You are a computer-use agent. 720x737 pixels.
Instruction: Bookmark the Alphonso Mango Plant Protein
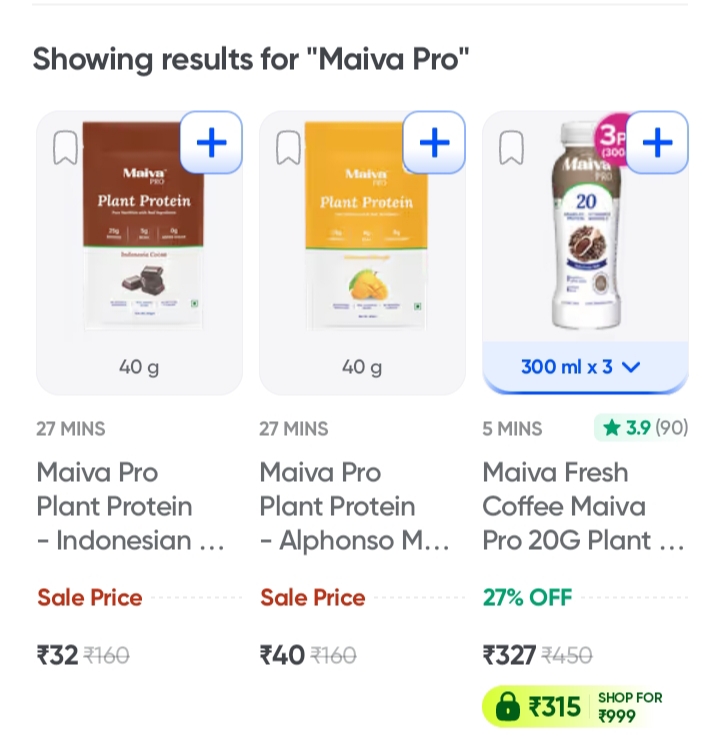pyautogui.click(x=288, y=148)
